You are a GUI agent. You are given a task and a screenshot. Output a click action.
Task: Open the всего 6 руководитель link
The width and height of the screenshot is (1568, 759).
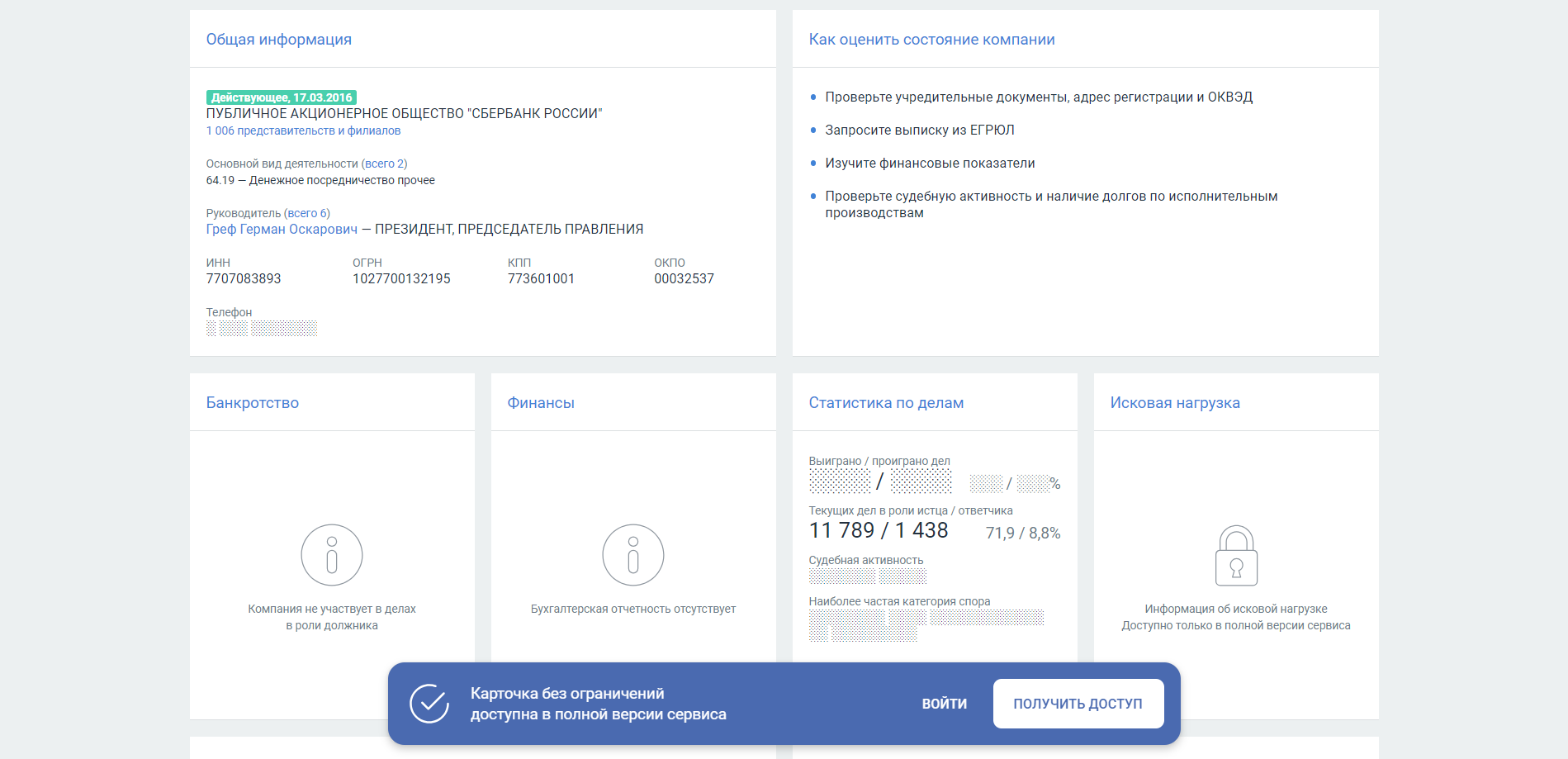(307, 213)
